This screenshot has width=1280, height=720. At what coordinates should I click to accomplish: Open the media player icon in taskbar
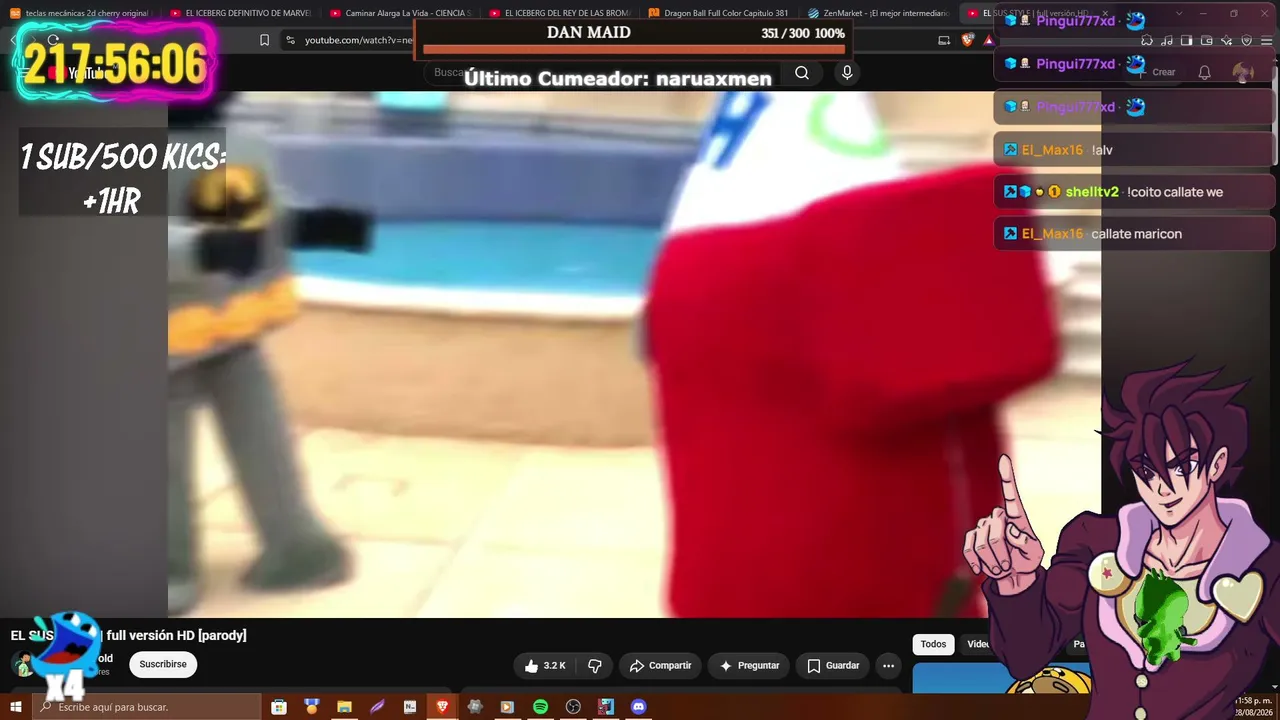pos(507,707)
